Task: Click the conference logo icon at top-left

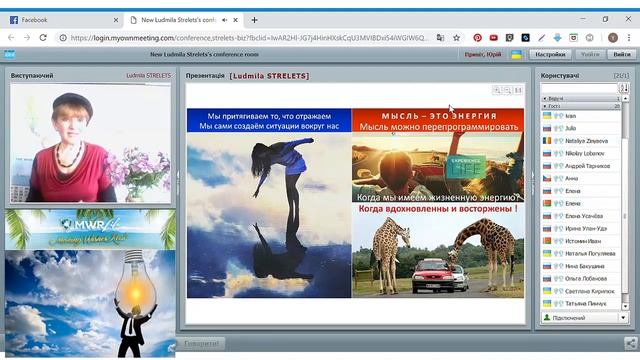Action: (x=9, y=54)
